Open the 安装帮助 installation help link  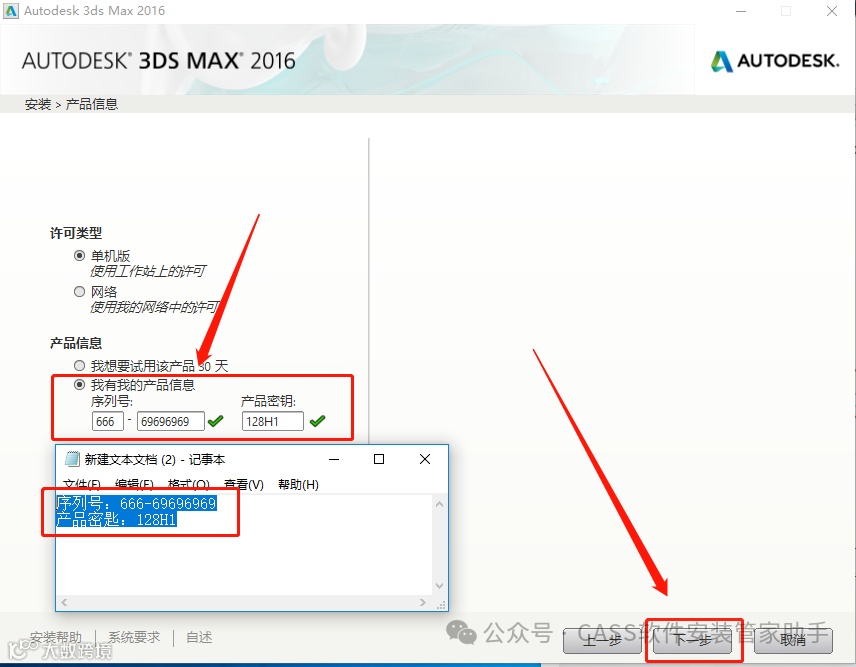[x=56, y=637]
